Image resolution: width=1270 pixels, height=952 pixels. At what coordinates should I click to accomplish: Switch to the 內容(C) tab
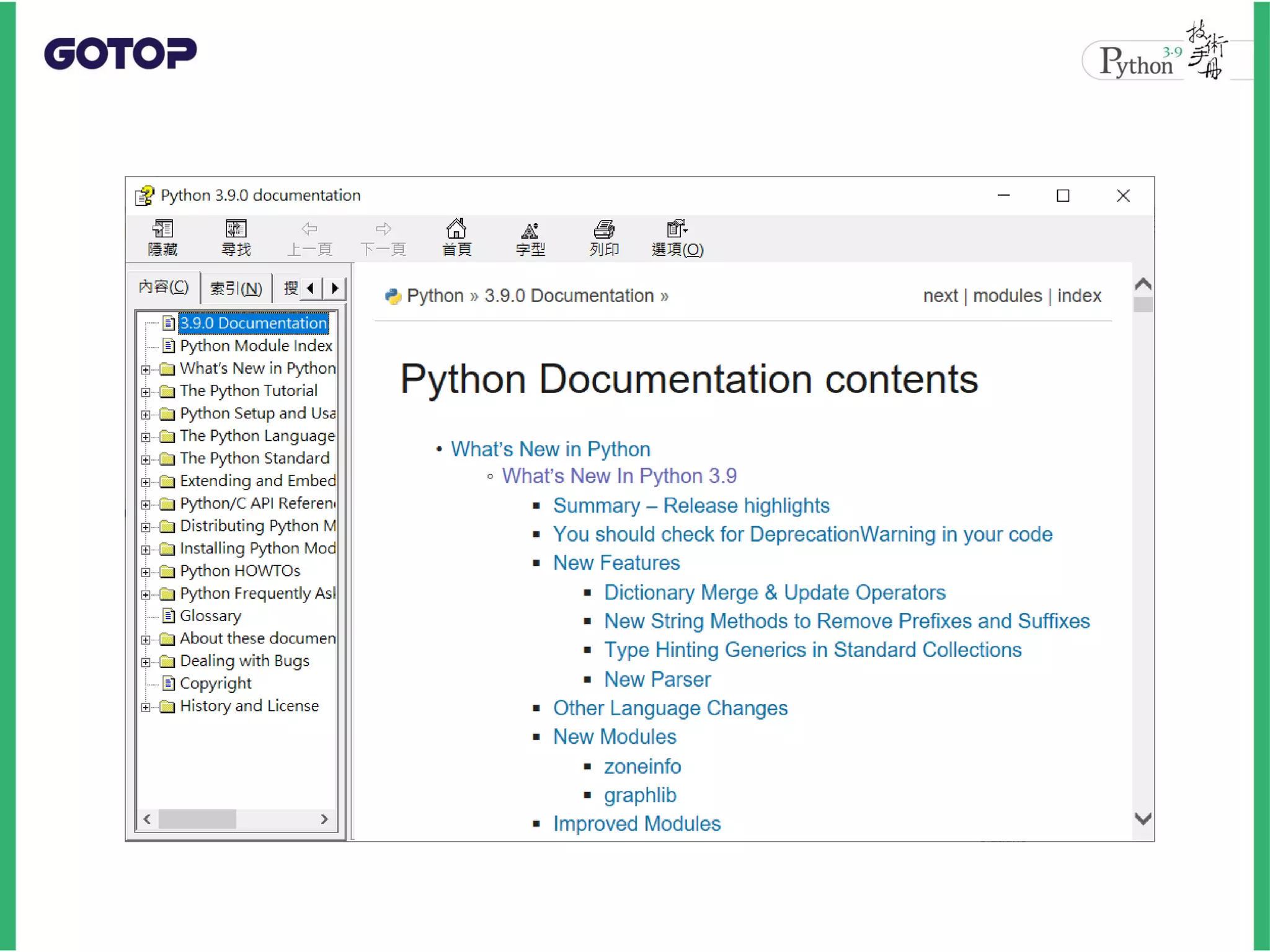tap(164, 286)
